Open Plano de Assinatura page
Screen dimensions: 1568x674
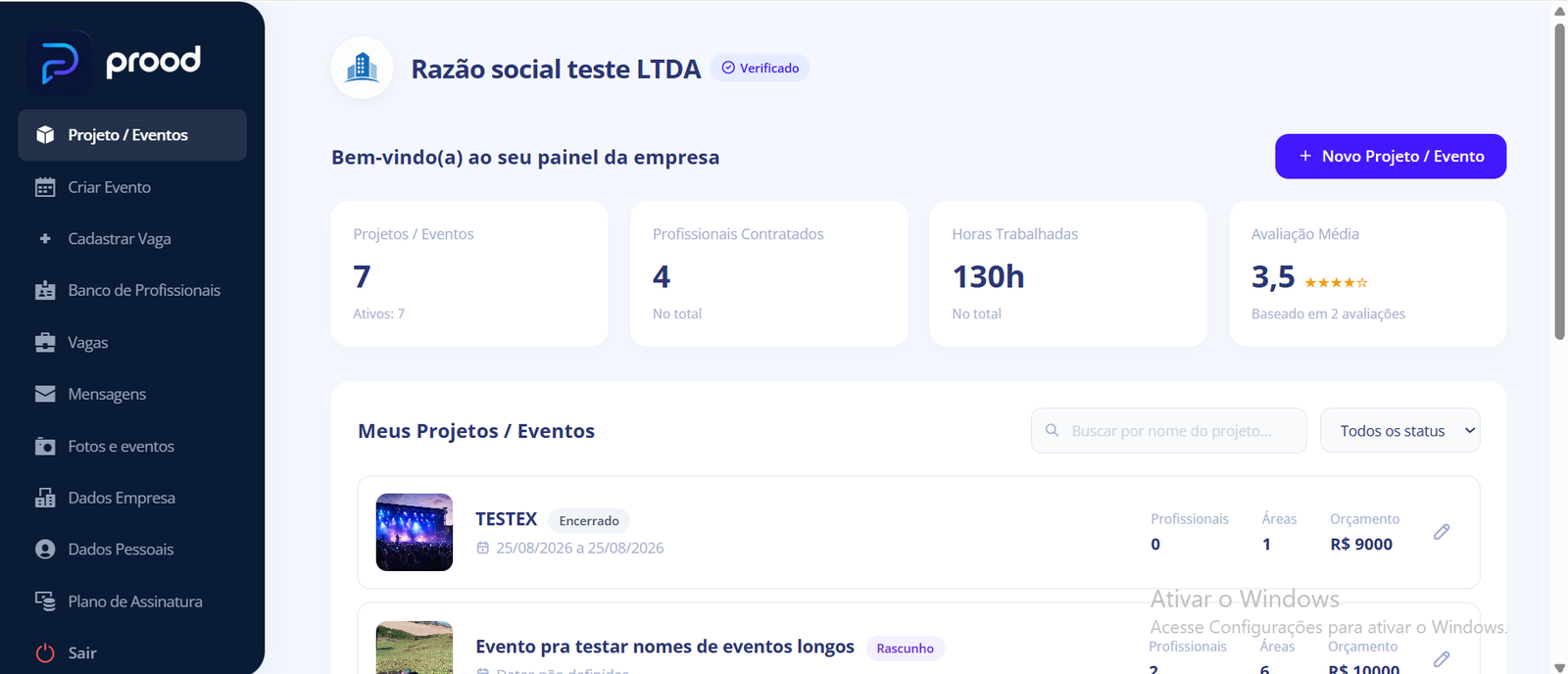coord(132,601)
